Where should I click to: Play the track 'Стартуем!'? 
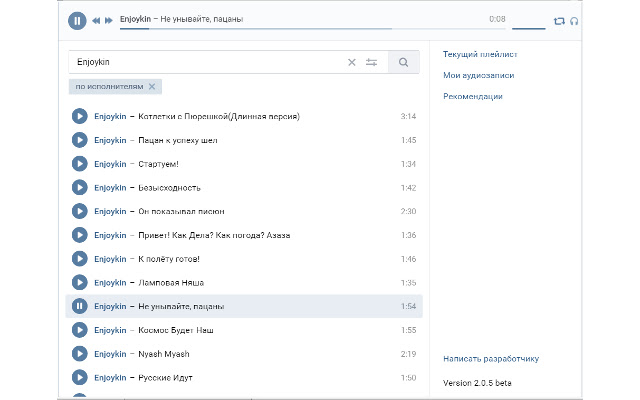pos(80,164)
